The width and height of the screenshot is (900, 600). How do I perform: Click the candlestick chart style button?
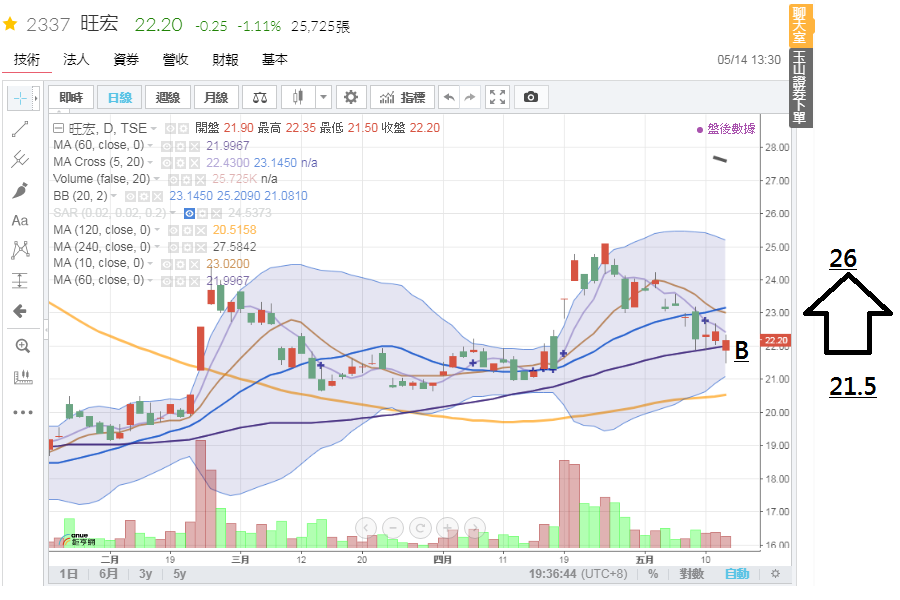297,97
